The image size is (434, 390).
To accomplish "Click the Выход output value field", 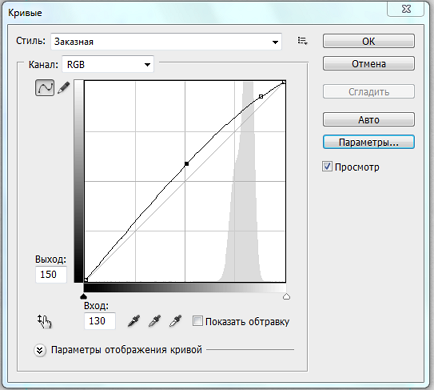I will [51, 275].
